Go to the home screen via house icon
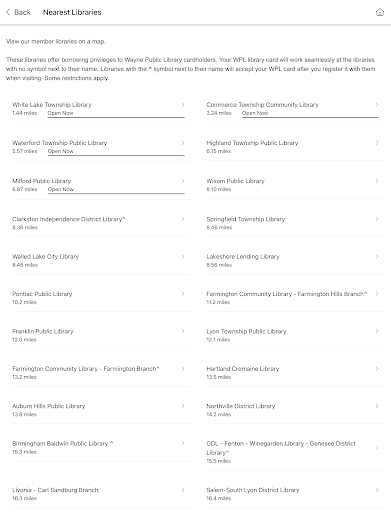 point(380,12)
